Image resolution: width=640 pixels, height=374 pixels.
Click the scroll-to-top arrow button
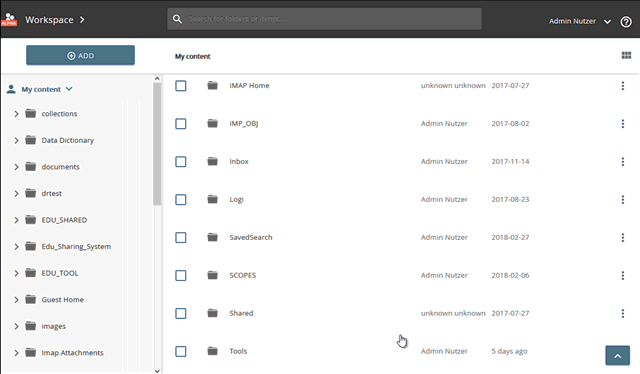click(x=618, y=356)
